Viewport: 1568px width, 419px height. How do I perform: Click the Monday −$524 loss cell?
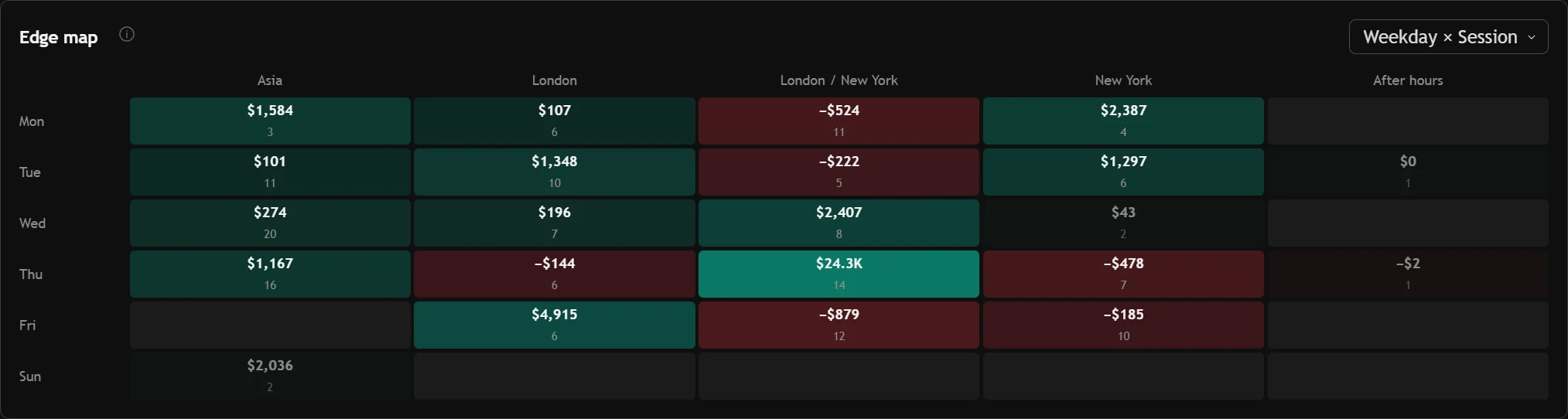(839, 121)
